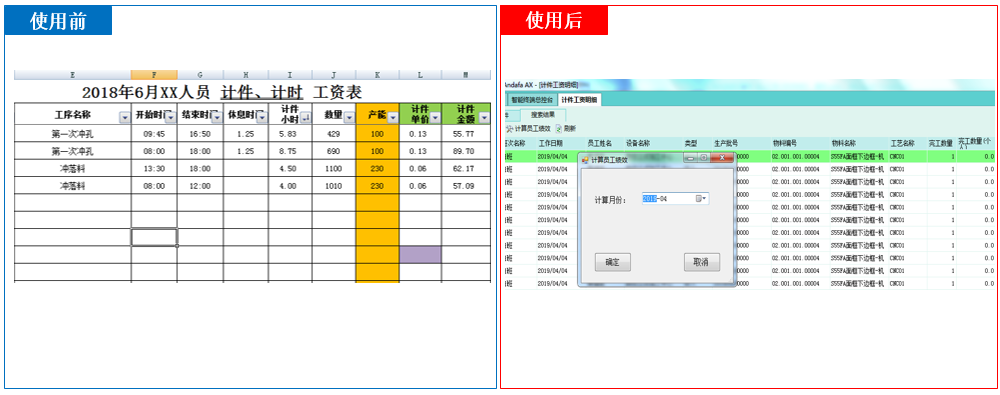
Task: Switch to the 智能终端总控台 tab
Action: pos(533,100)
